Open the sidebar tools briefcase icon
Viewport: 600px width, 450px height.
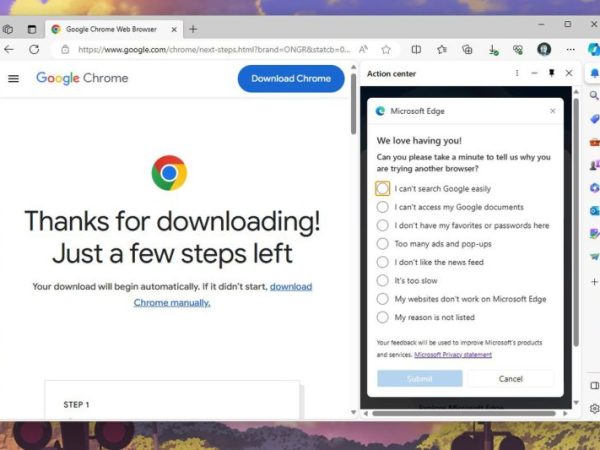595,142
